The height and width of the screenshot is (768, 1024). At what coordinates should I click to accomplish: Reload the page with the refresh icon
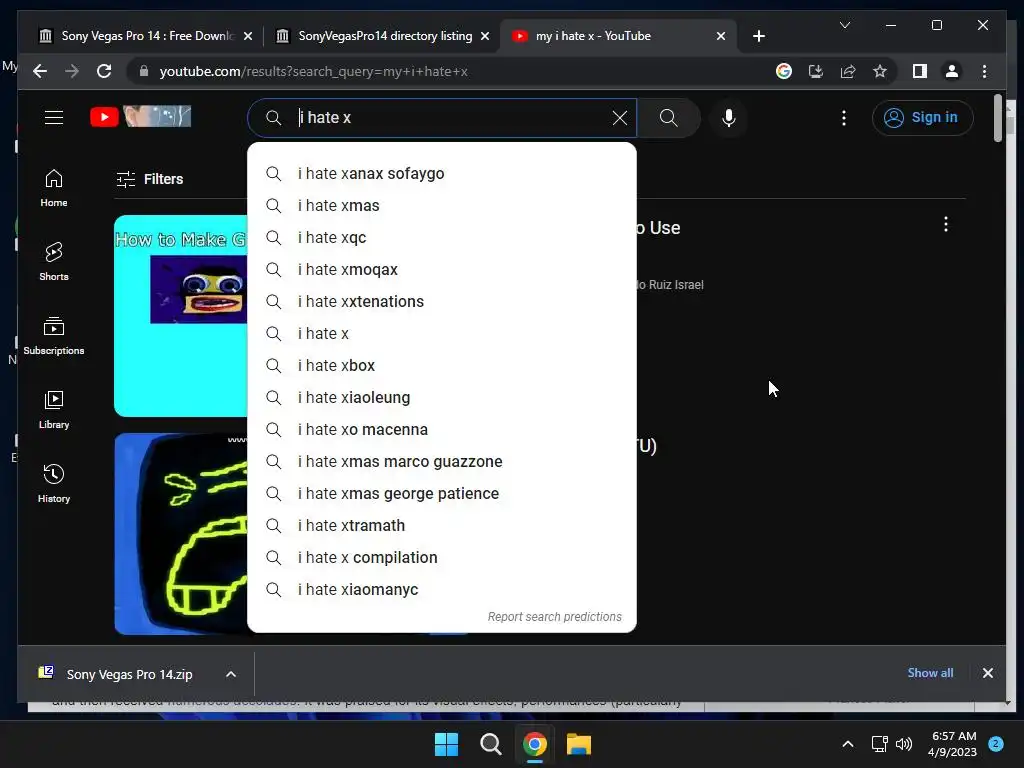(104, 71)
